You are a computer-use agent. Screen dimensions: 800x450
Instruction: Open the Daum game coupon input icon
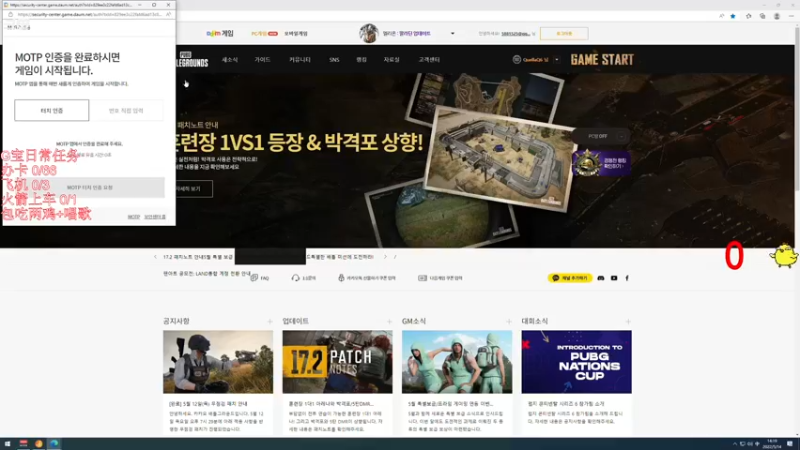click(x=422, y=278)
